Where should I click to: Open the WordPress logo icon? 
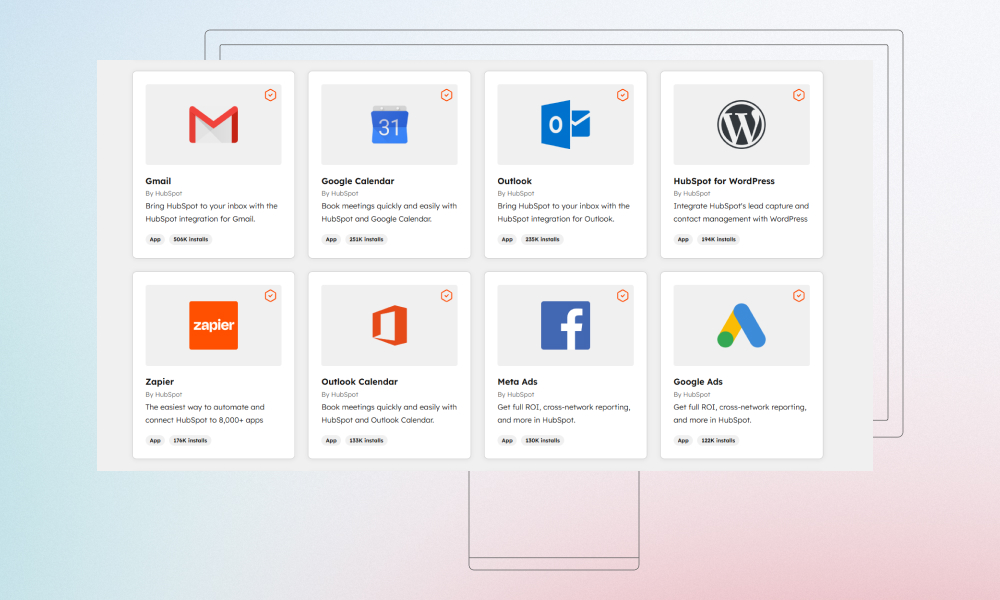741,123
